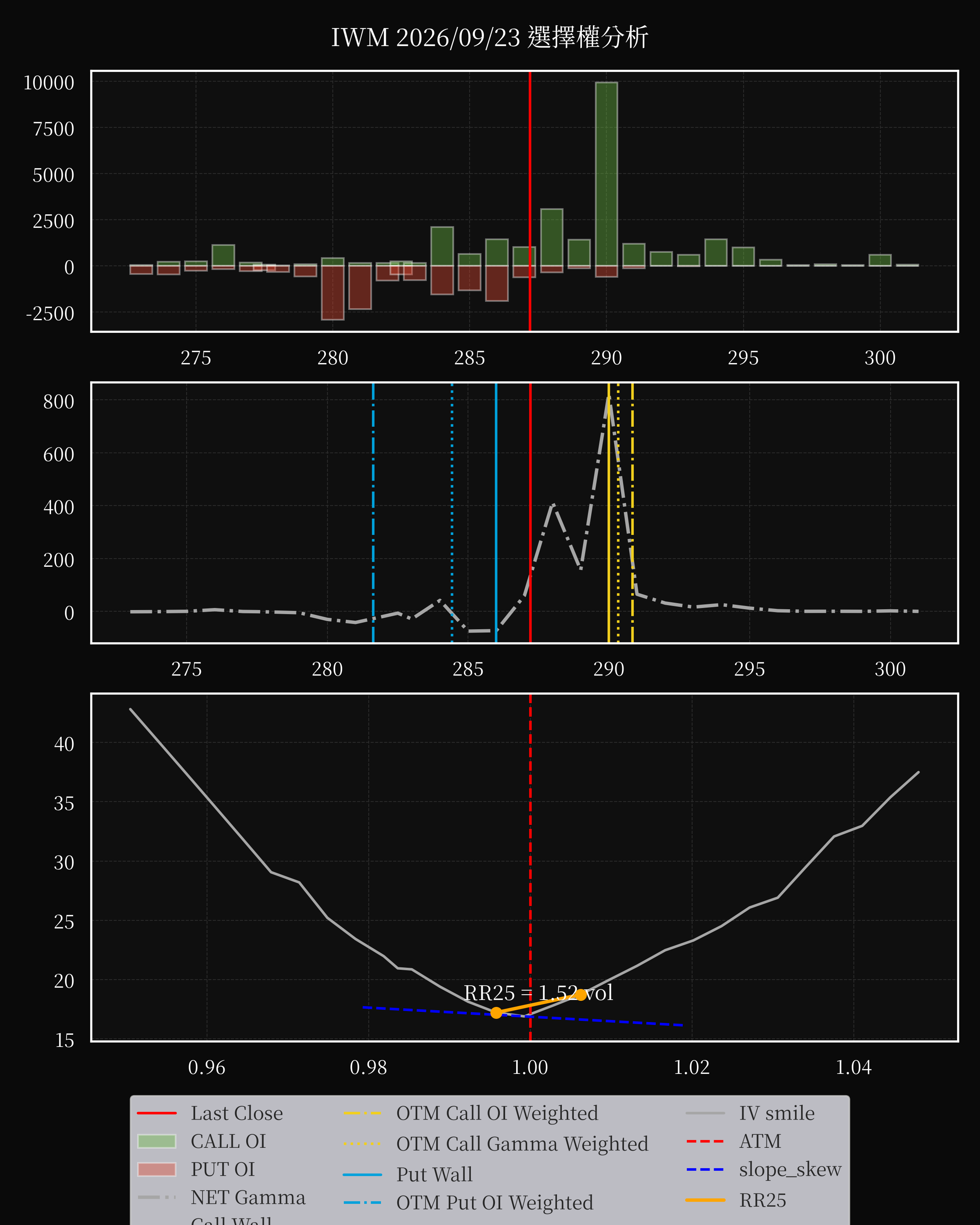Click the 0.96 moneyness axis label
980x1225 pixels.
click(207, 1068)
